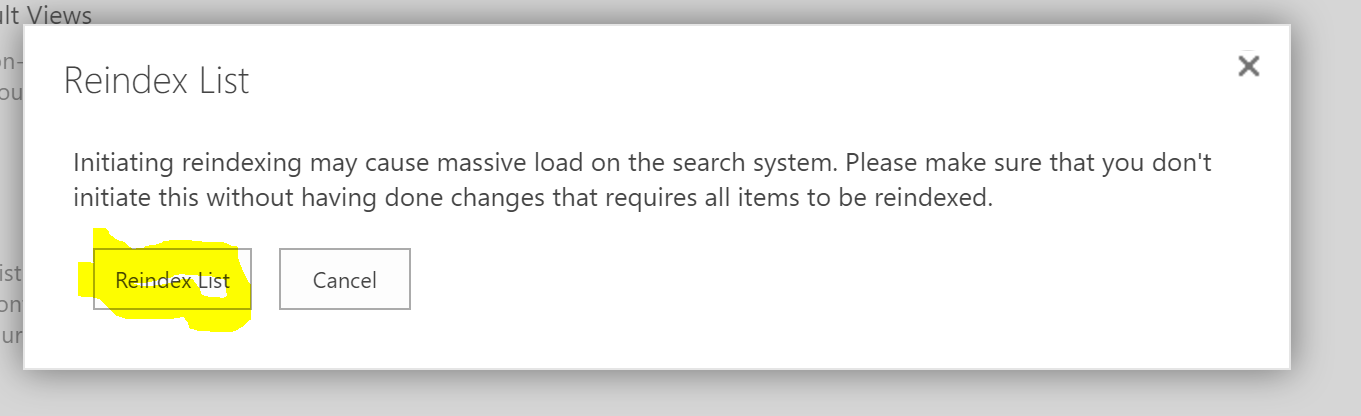Screen dimensions: 1361x416
Task: Click the warning sentence starting 'Initiating reindexing'
Action: pos(642,163)
